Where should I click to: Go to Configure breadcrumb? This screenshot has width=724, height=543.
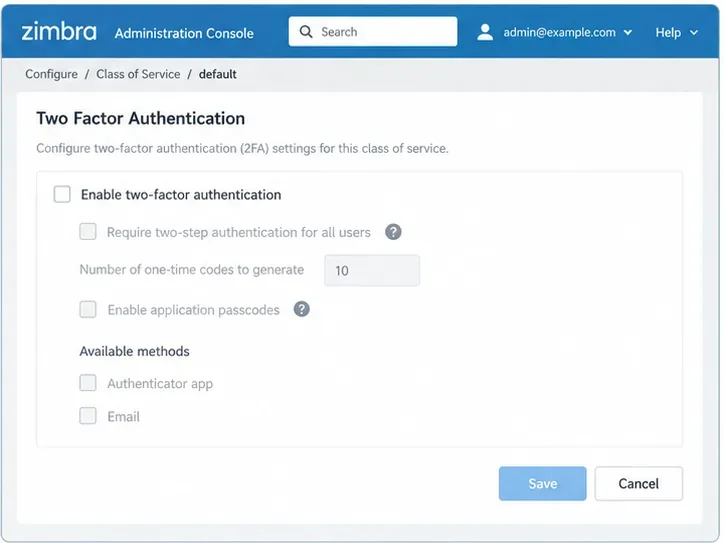[51, 74]
